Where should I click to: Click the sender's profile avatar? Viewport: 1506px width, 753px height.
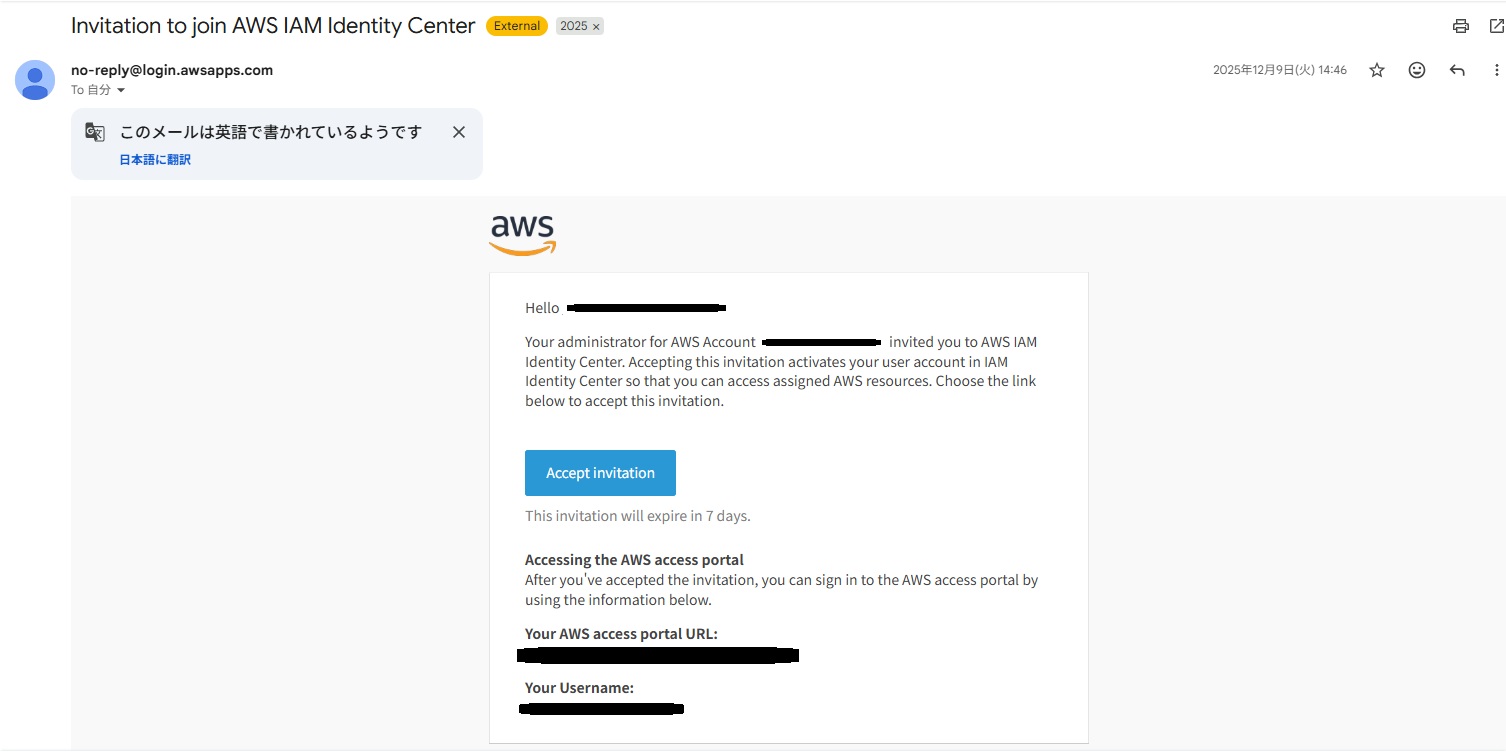point(35,80)
